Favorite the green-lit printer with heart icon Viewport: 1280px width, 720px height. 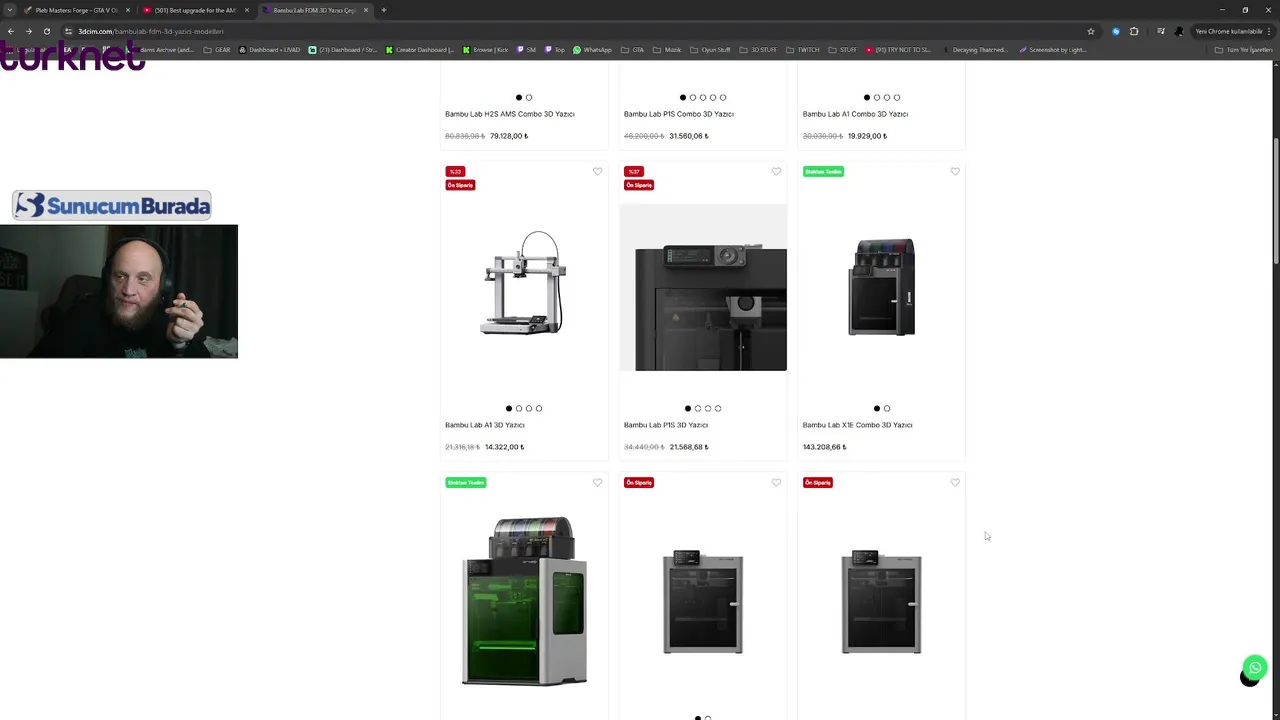pos(597,483)
